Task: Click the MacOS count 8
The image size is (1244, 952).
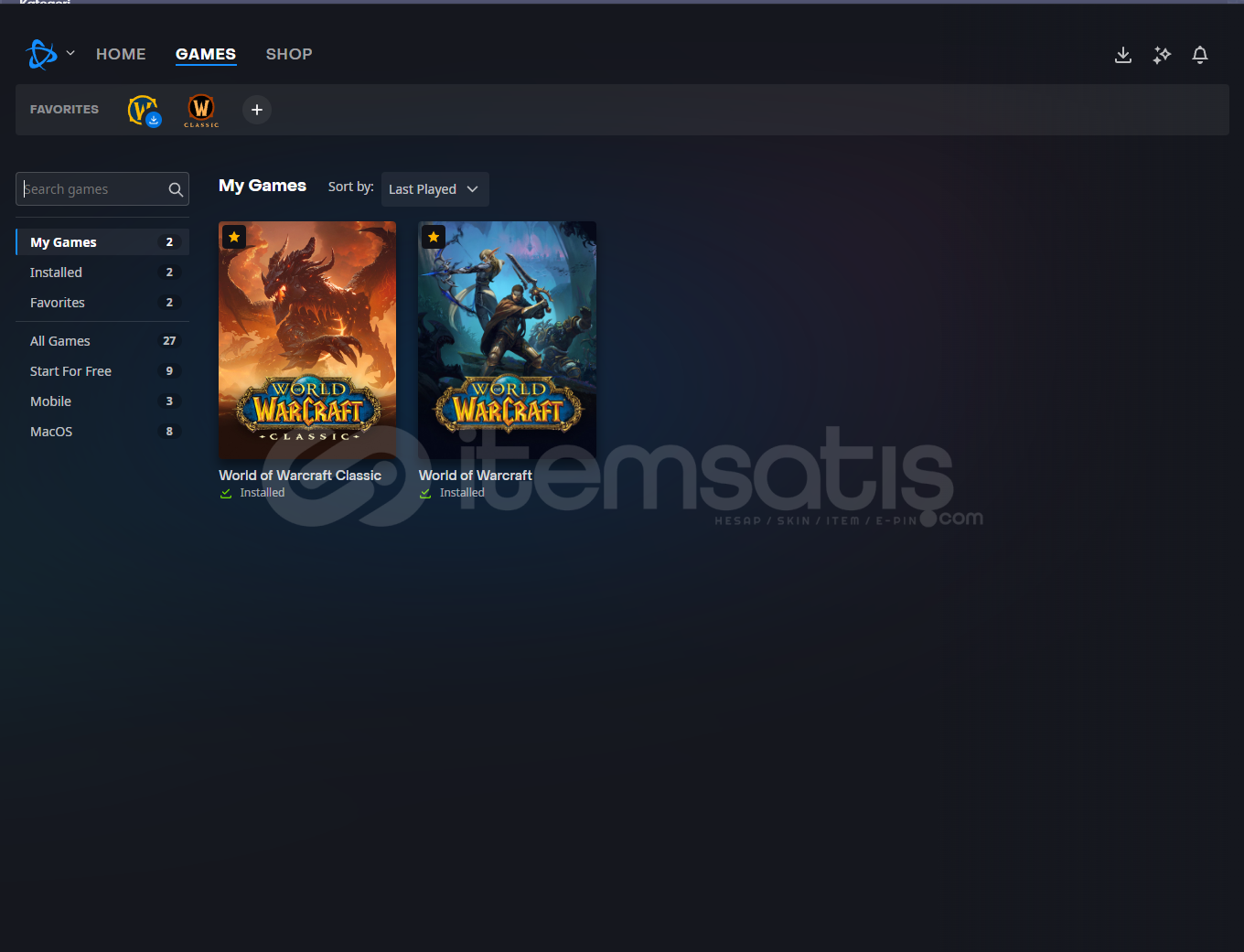Action: 169,432
